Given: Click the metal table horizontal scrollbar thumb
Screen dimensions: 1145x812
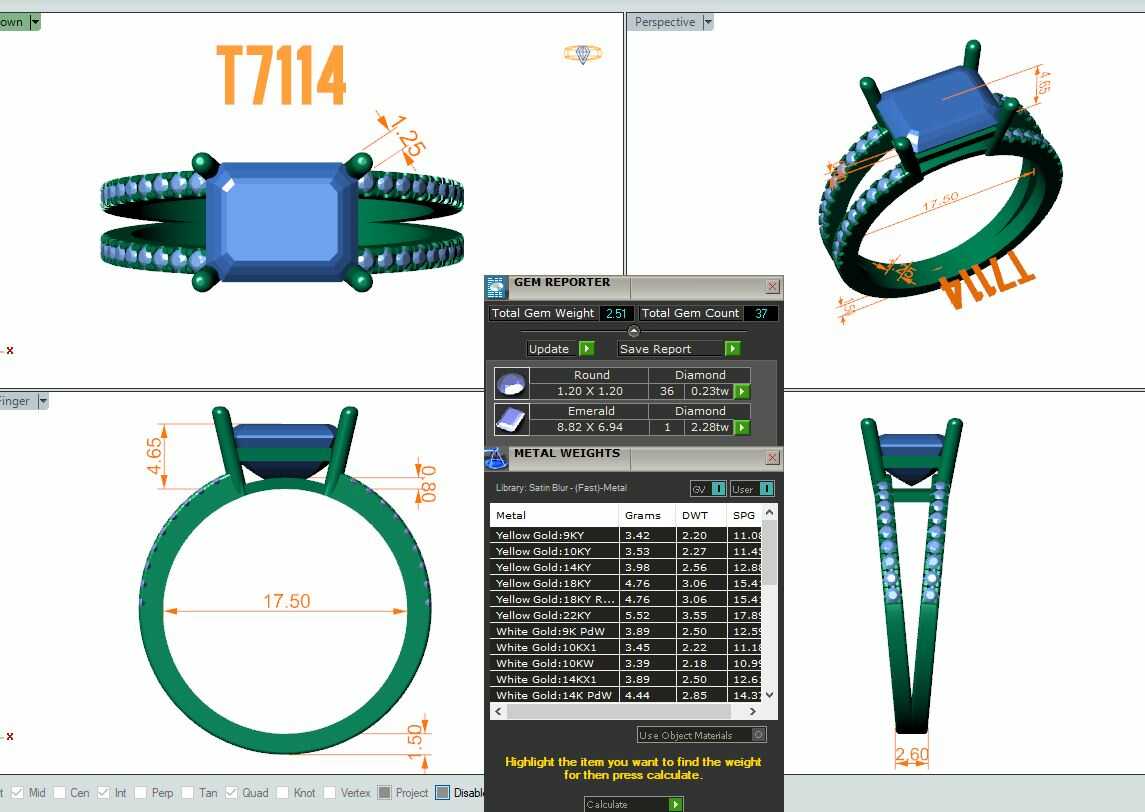Looking at the screenshot, I should point(619,710).
